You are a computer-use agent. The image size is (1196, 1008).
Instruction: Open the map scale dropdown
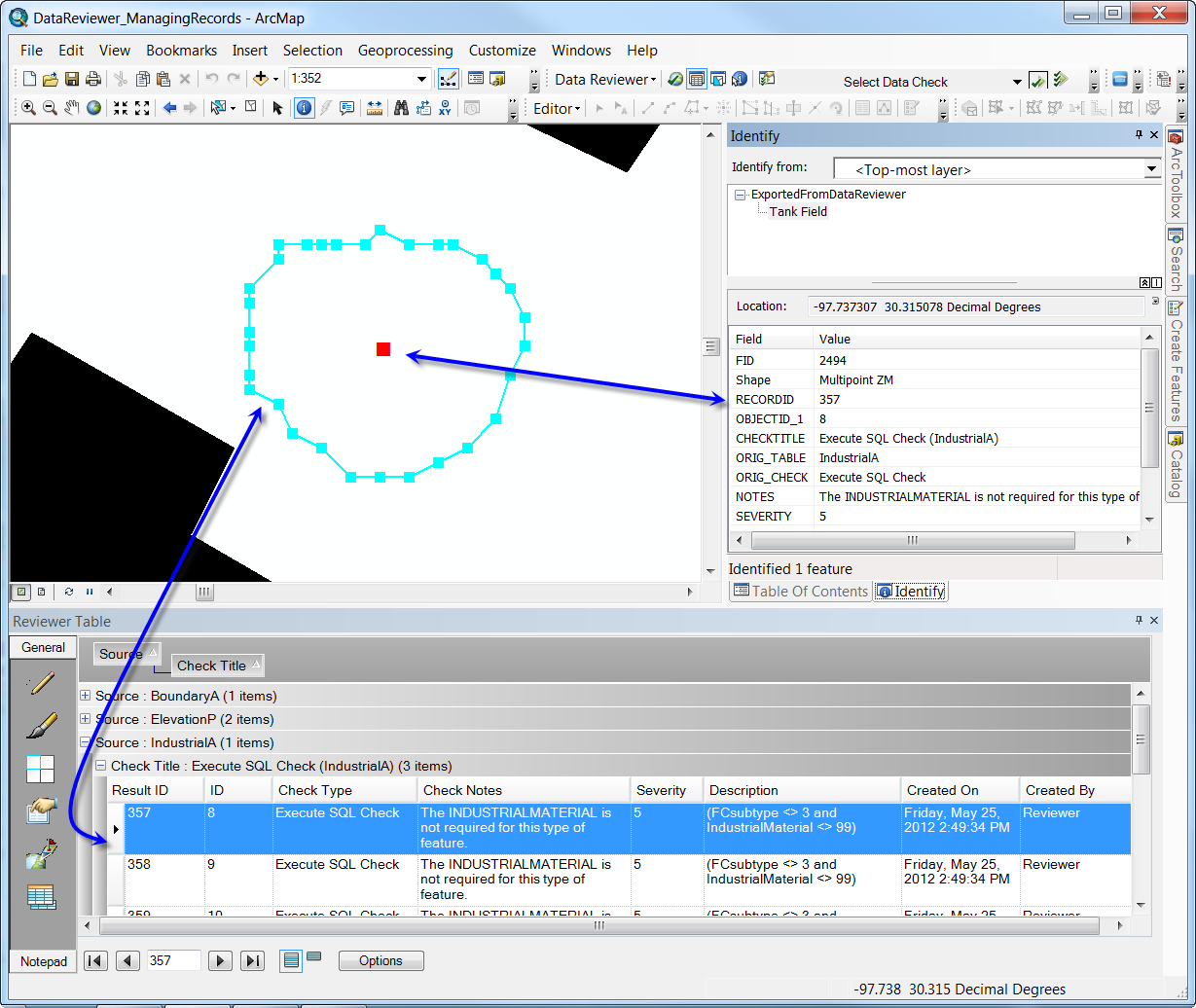tap(422, 79)
